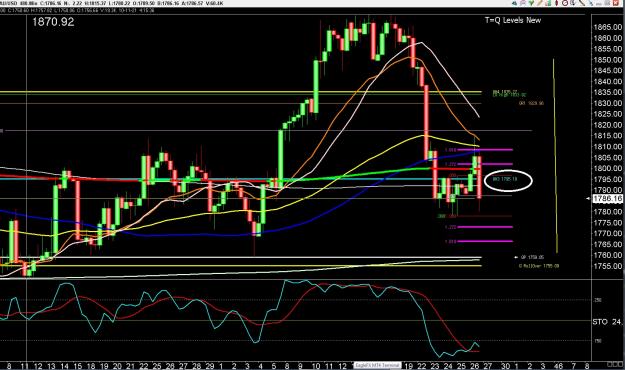625x370 pixels.
Task: Click the 1850.00 price scale label
Action: (608, 60)
